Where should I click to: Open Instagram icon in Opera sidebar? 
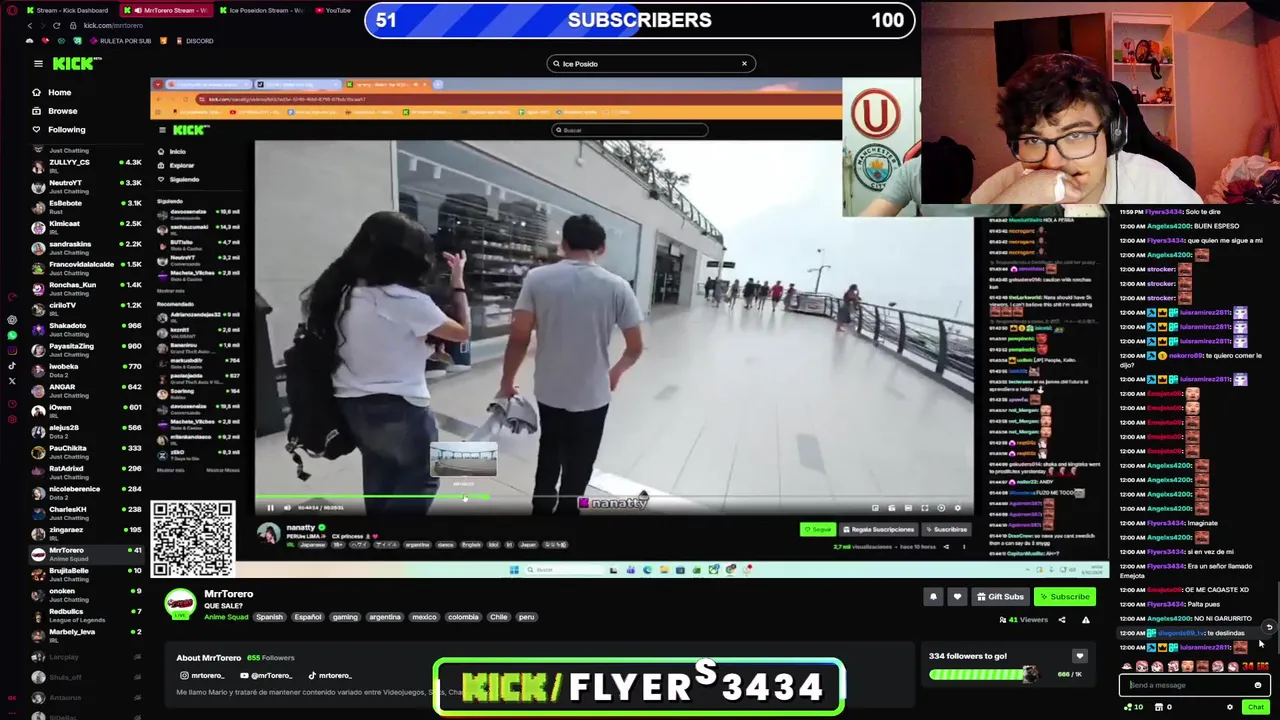tap(12, 350)
